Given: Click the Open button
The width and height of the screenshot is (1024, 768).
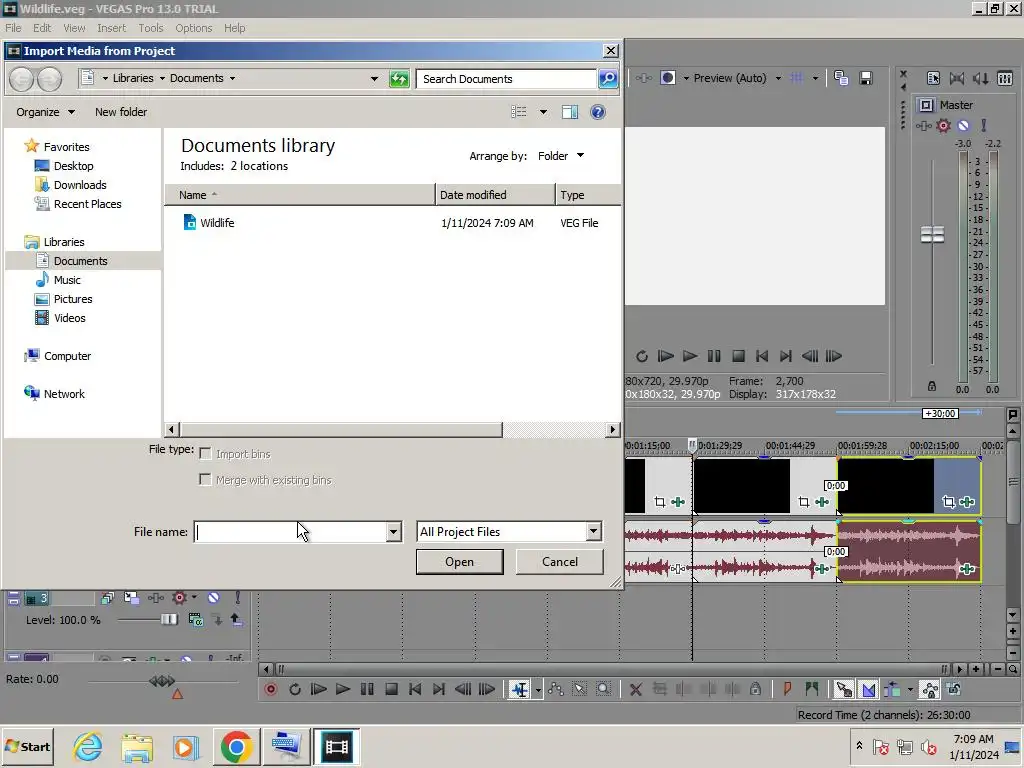Looking at the screenshot, I should [460, 562].
